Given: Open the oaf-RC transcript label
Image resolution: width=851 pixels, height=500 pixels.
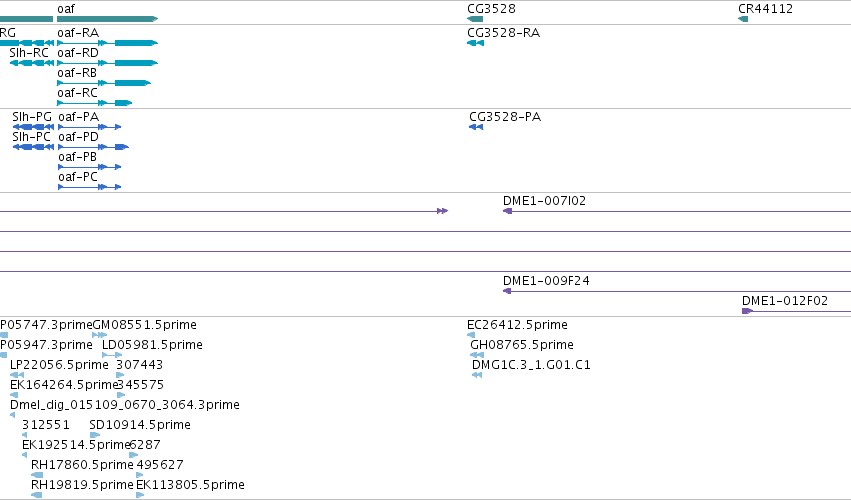Looking at the screenshot, I should (x=78, y=93).
